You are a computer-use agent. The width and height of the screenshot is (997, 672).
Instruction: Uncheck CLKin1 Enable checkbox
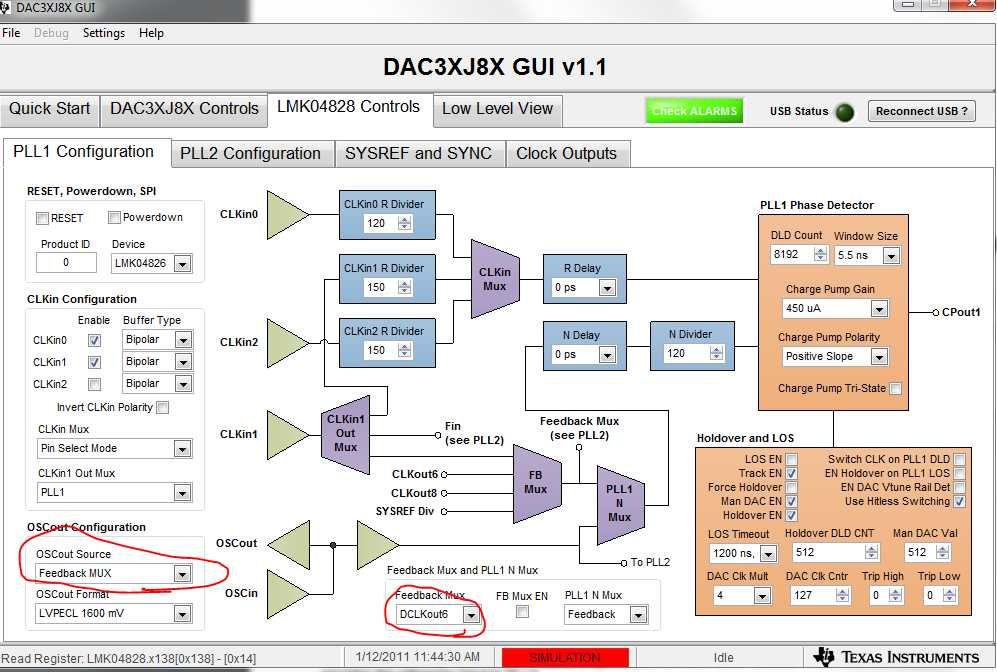(x=94, y=362)
